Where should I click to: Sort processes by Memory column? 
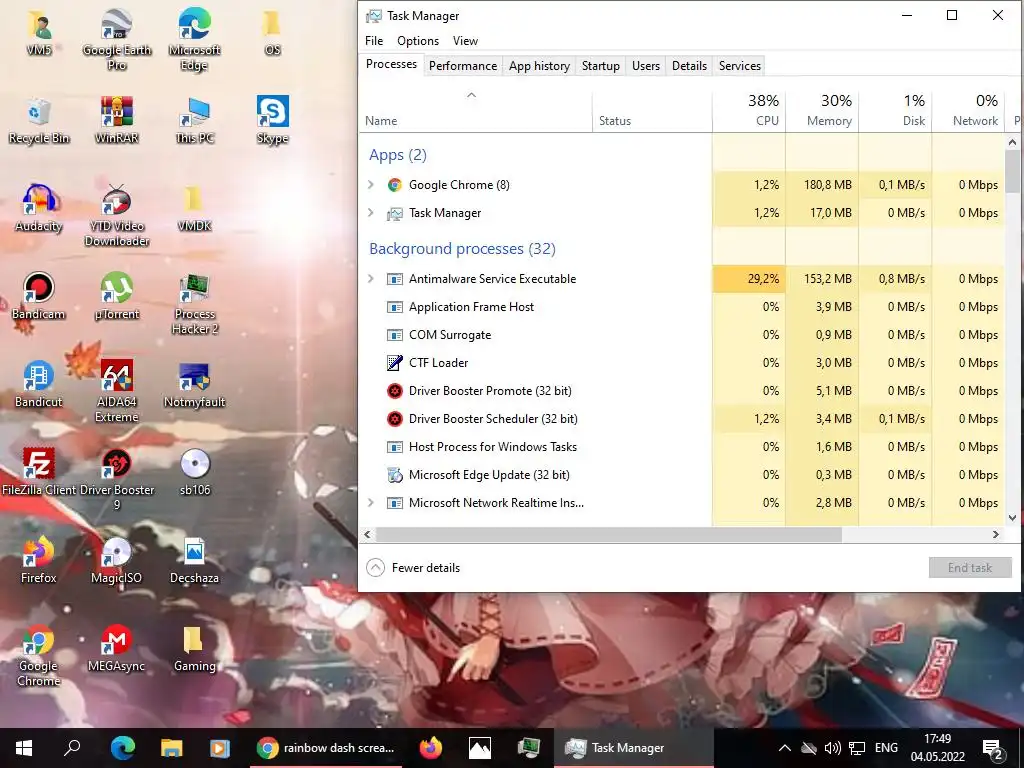(822, 111)
